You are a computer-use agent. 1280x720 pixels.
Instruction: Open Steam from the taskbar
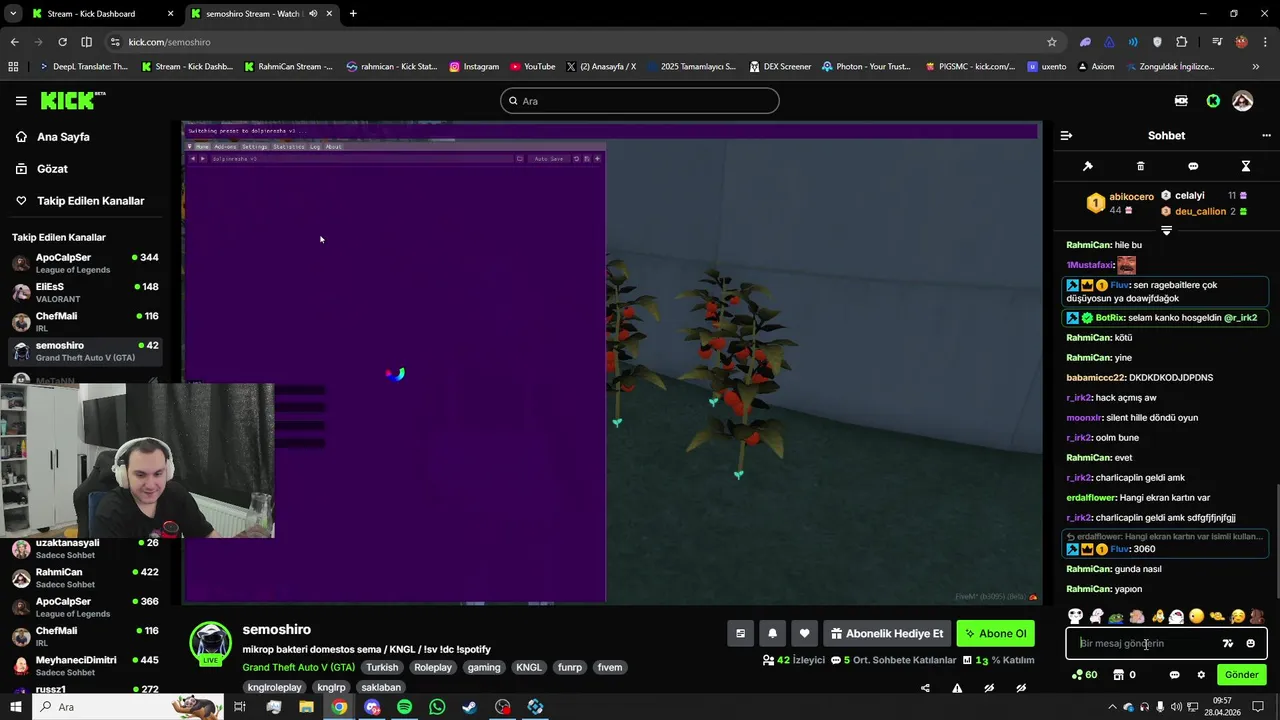[469, 707]
